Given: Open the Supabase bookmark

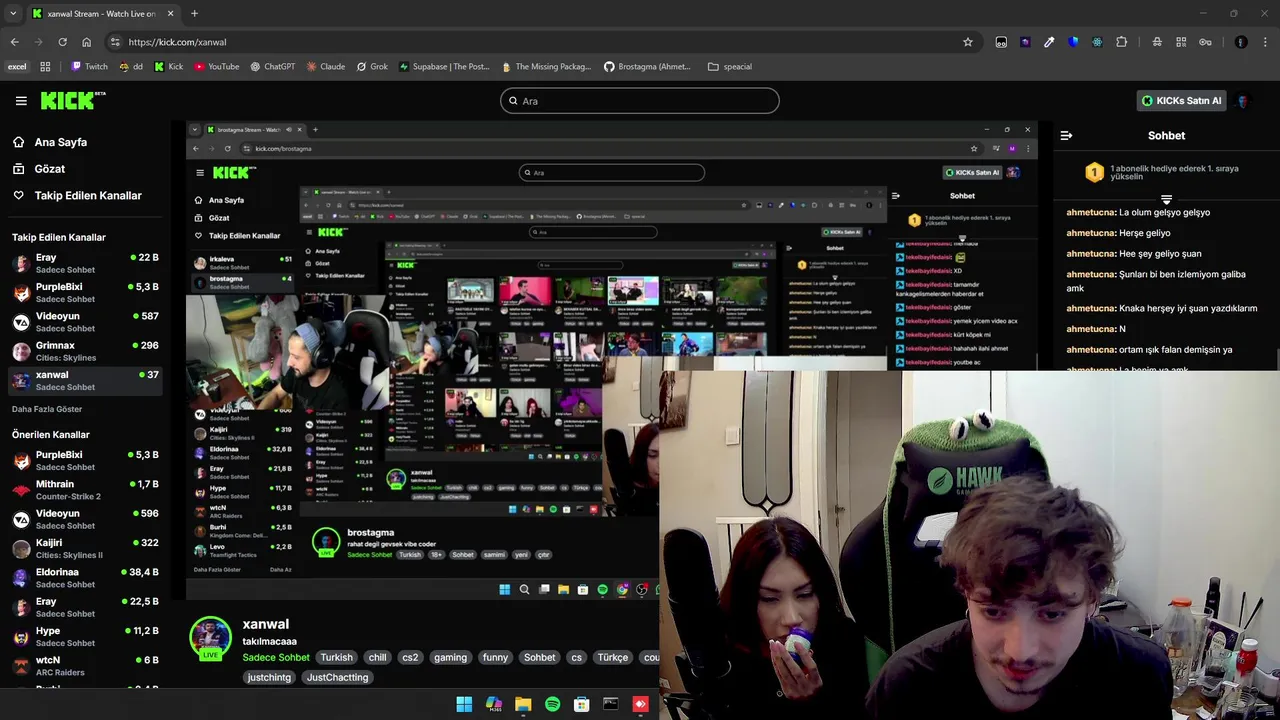Looking at the screenshot, I should pos(444,67).
